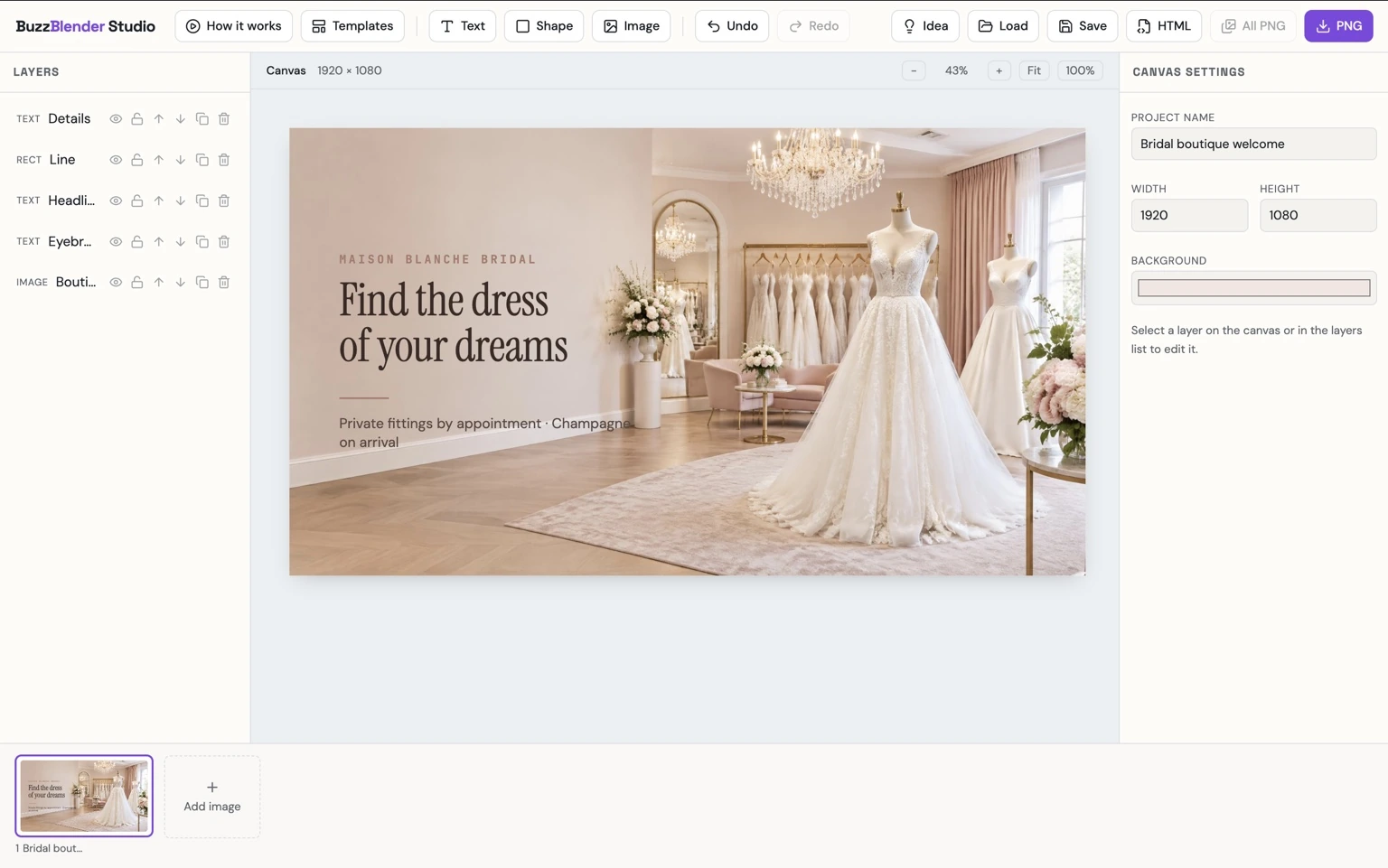Lock the Line layer
The height and width of the screenshot is (868, 1388).
pos(137,160)
